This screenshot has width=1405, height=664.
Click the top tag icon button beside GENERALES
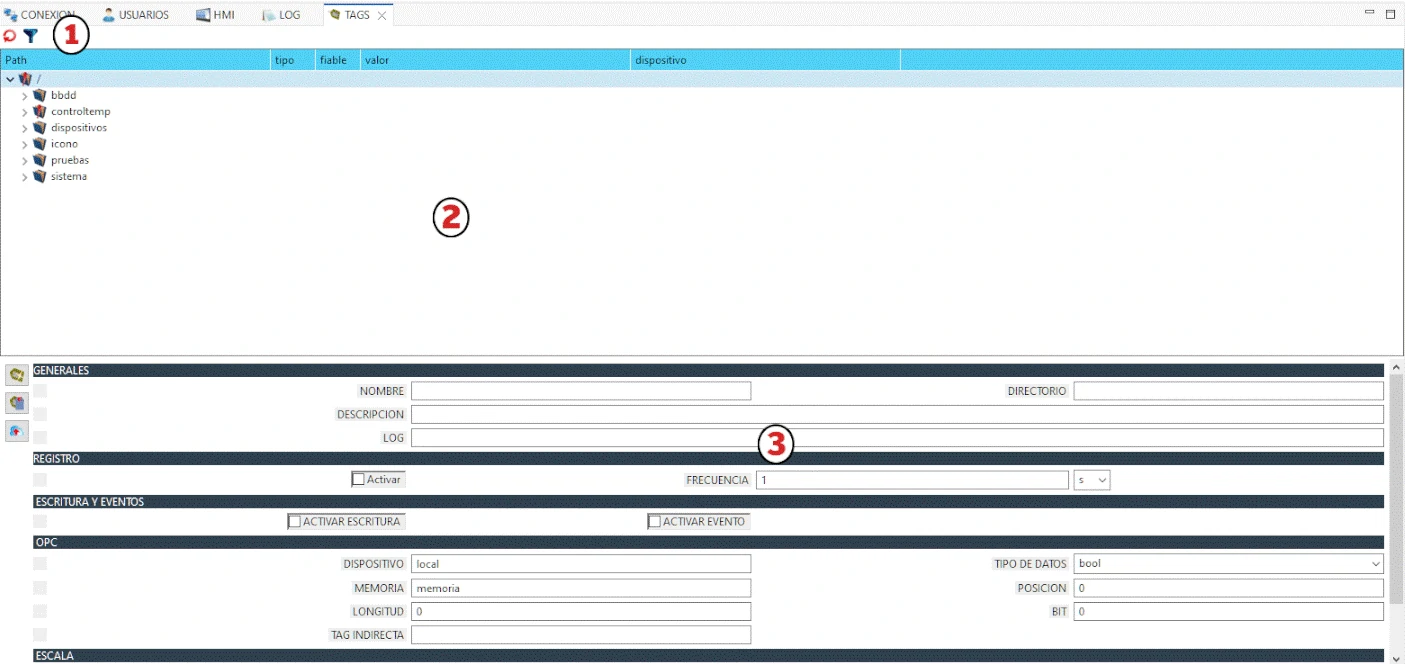(17, 374)
